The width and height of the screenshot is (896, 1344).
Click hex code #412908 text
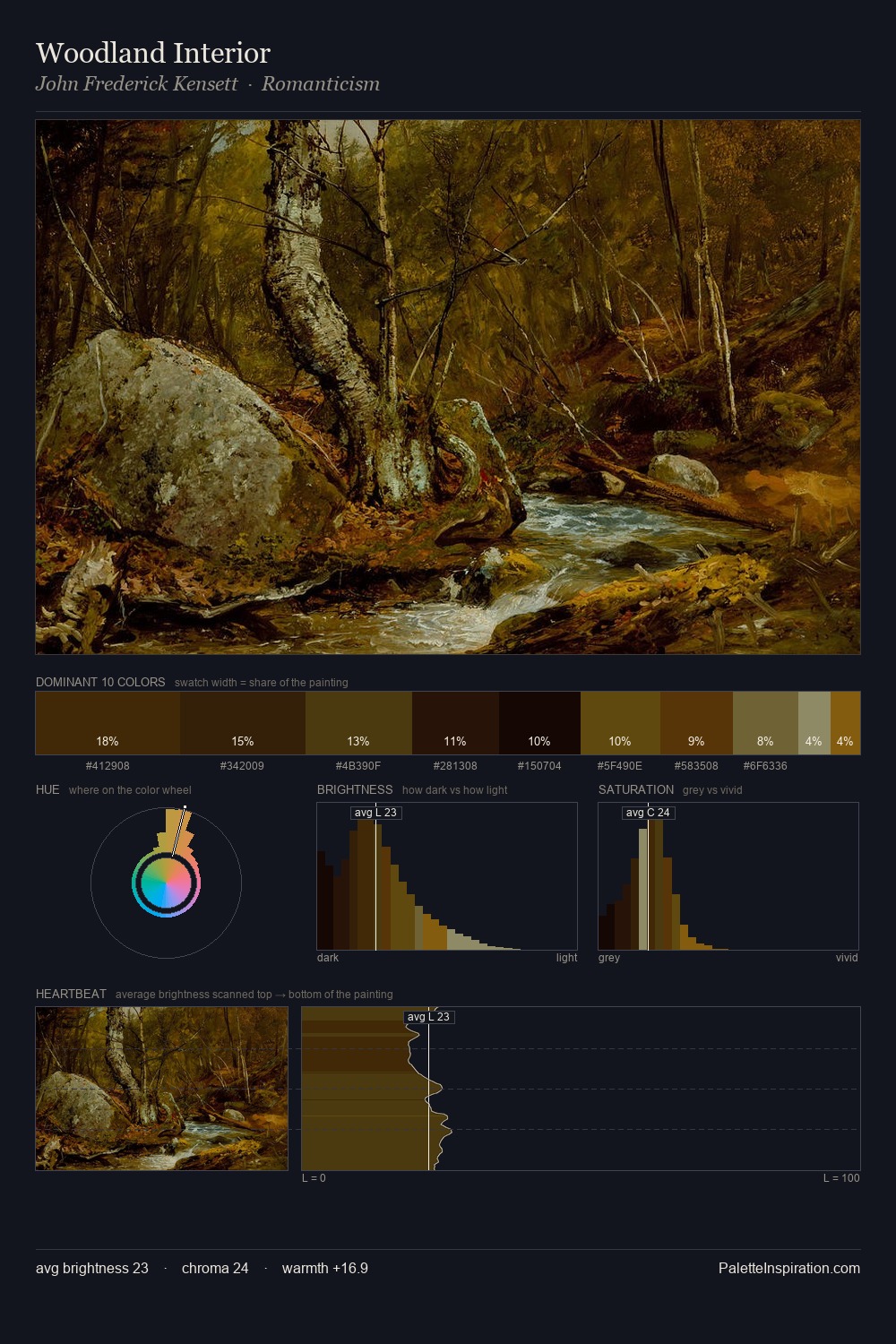[108, 766]
